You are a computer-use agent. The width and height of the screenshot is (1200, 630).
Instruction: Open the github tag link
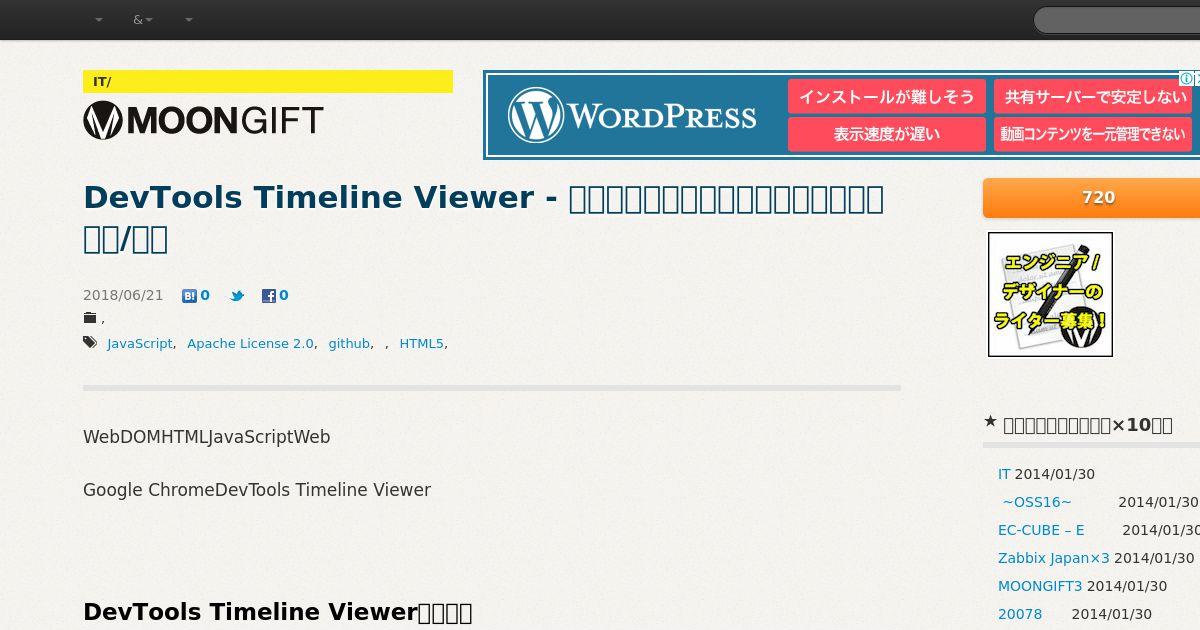(x=349, y=344)
